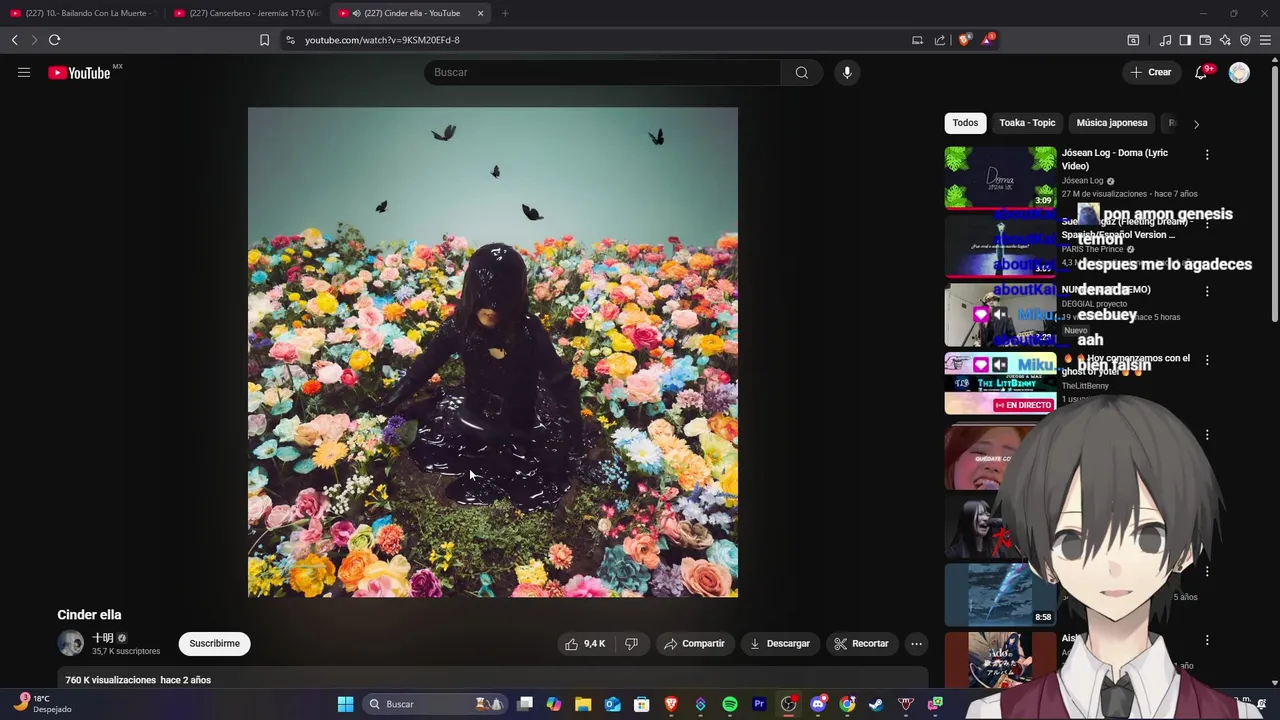Open Steam from the taskbar

876,704
